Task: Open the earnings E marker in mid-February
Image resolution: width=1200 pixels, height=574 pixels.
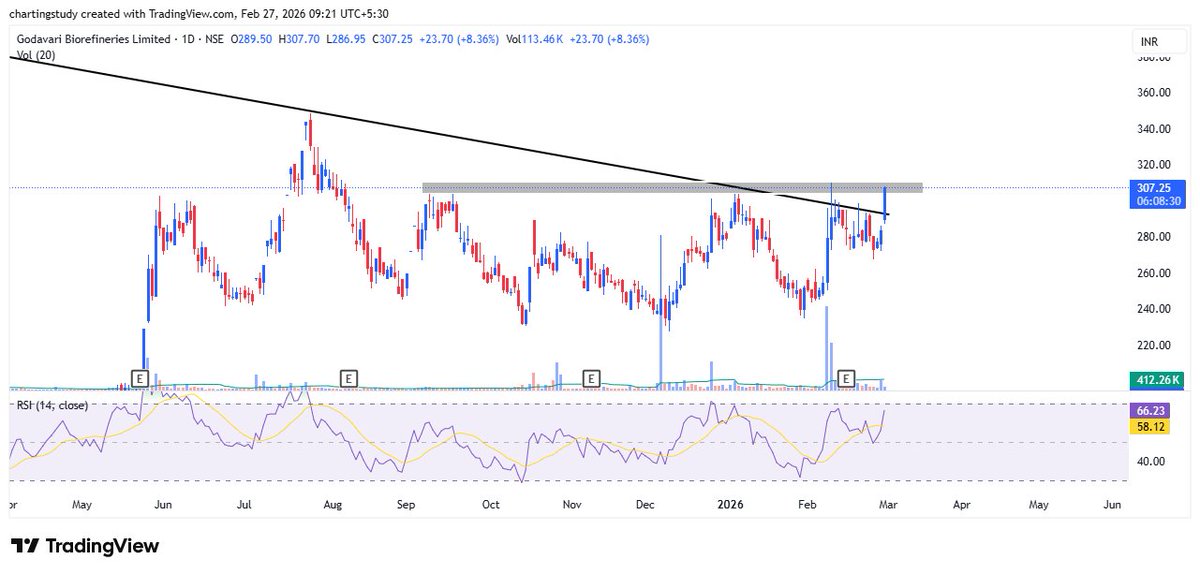Action: click(847, 378)
